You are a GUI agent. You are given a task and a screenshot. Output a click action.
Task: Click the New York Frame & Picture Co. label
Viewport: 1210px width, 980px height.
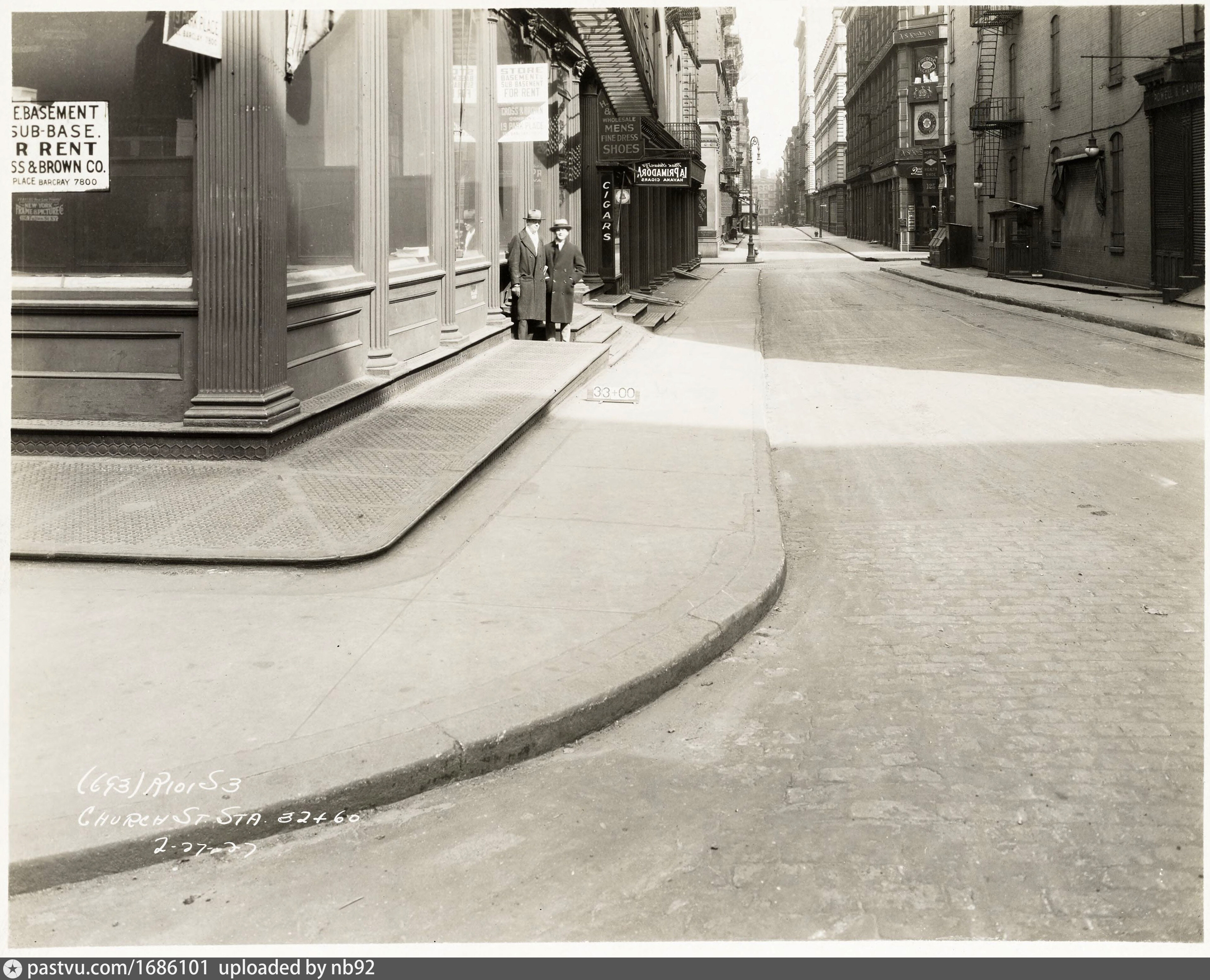pos(40,210)
